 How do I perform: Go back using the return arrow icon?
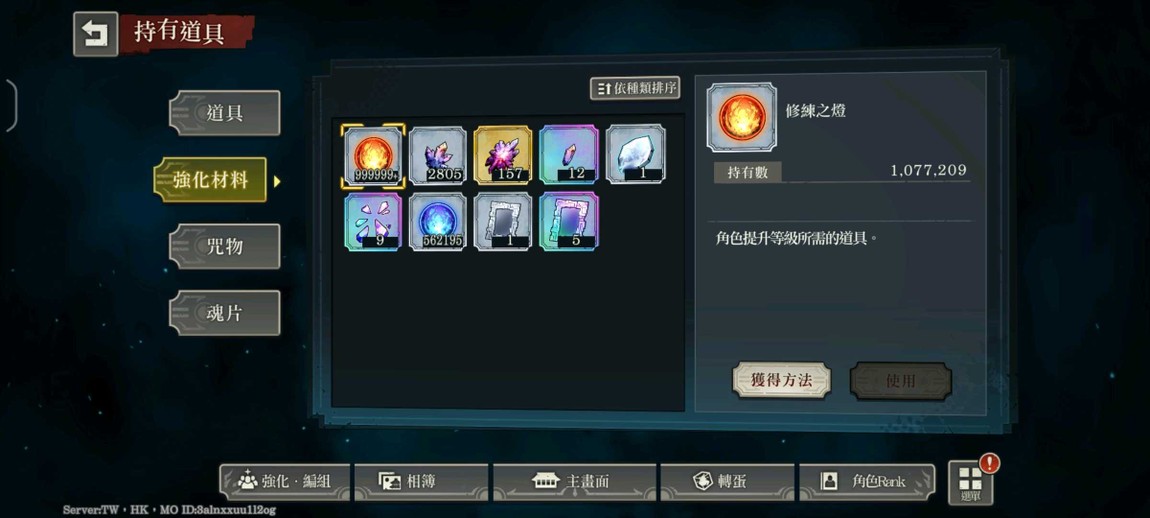pyautogui.click(x=95, y=34)
